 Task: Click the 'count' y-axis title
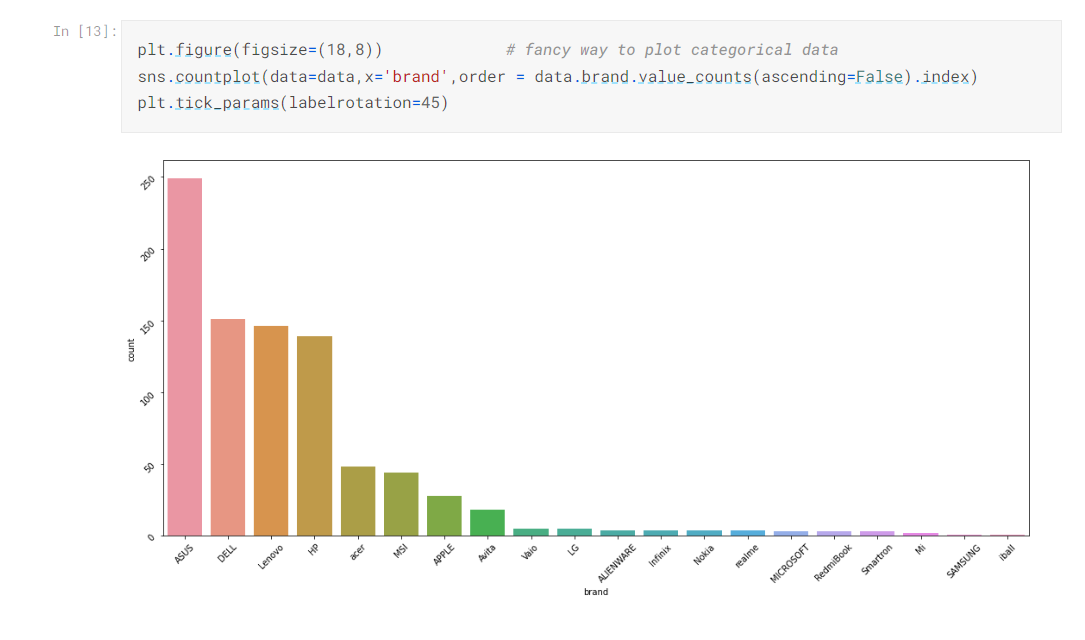[131, 350]
